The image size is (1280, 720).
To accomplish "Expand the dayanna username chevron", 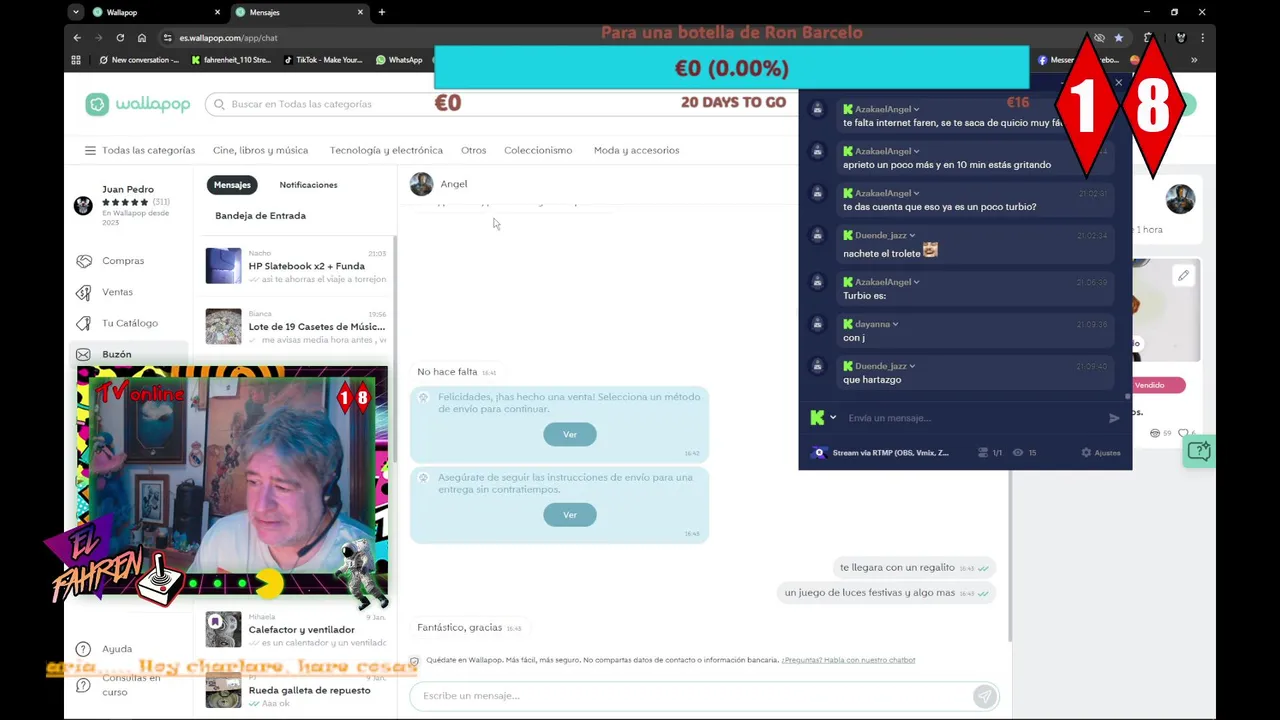I will [895, 324].
